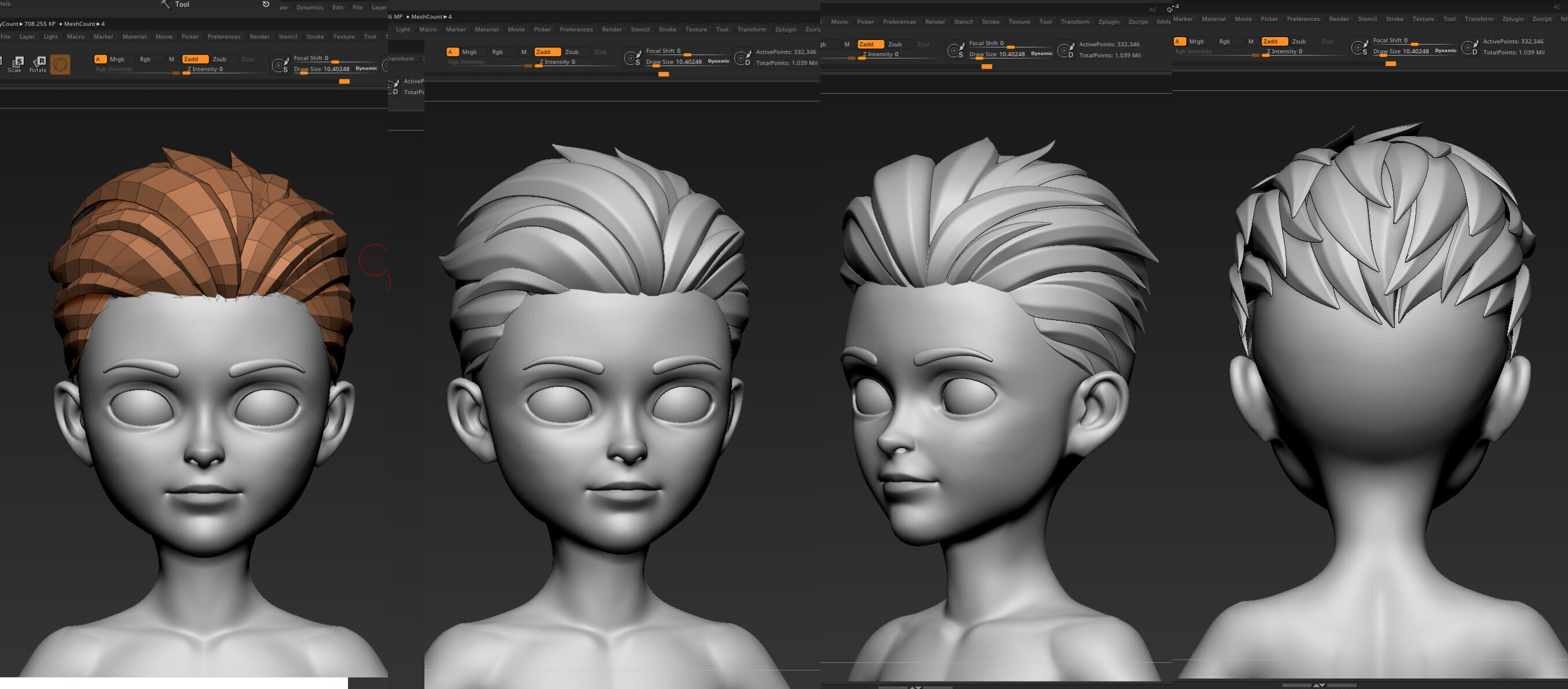The width and height of the screenshot is (1568, 689).
Task: Click the circular restore arrow icon beside Tool
Action: click(266, 4)
